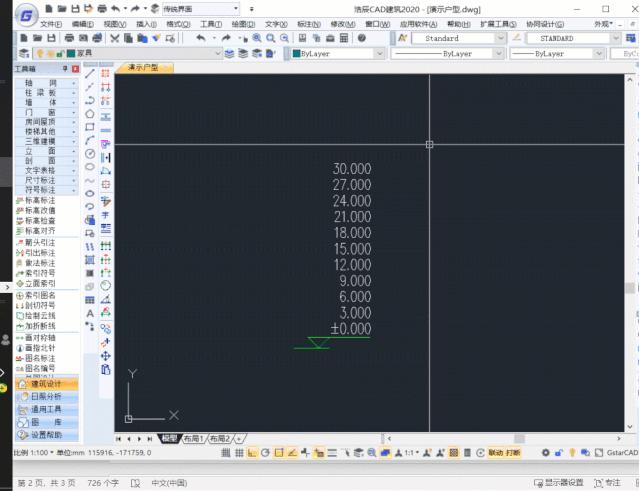Select the Table draw tool

click(x=90, y=300)
